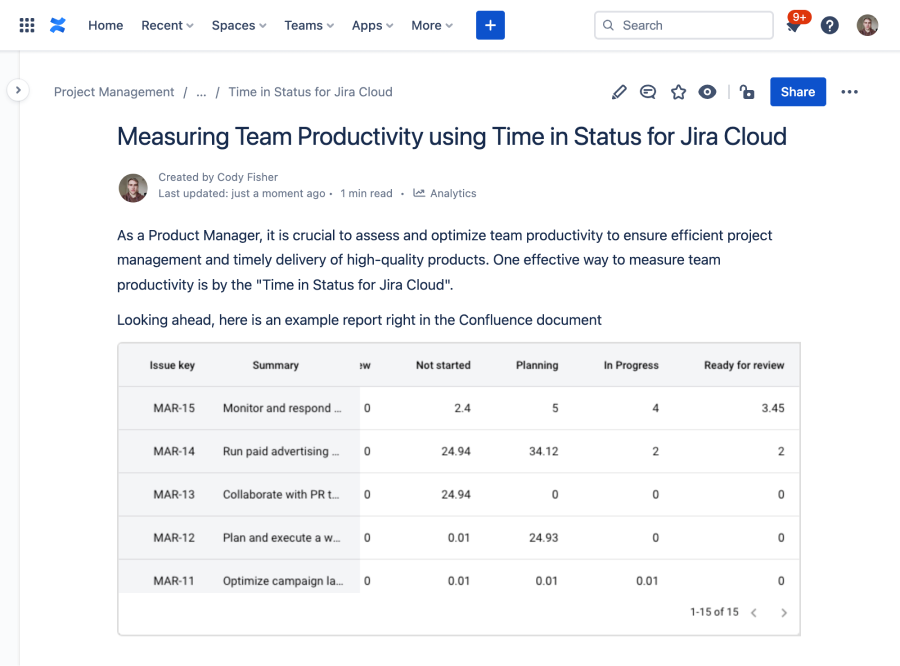Open the notifications bell
This screenshot has width=900, height=666.
[793, 26]
